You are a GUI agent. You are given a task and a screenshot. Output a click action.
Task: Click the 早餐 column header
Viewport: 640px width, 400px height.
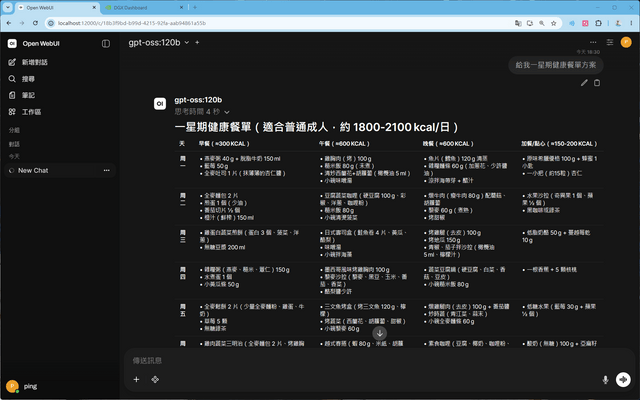pyautogui.click(x=224, y=144)
